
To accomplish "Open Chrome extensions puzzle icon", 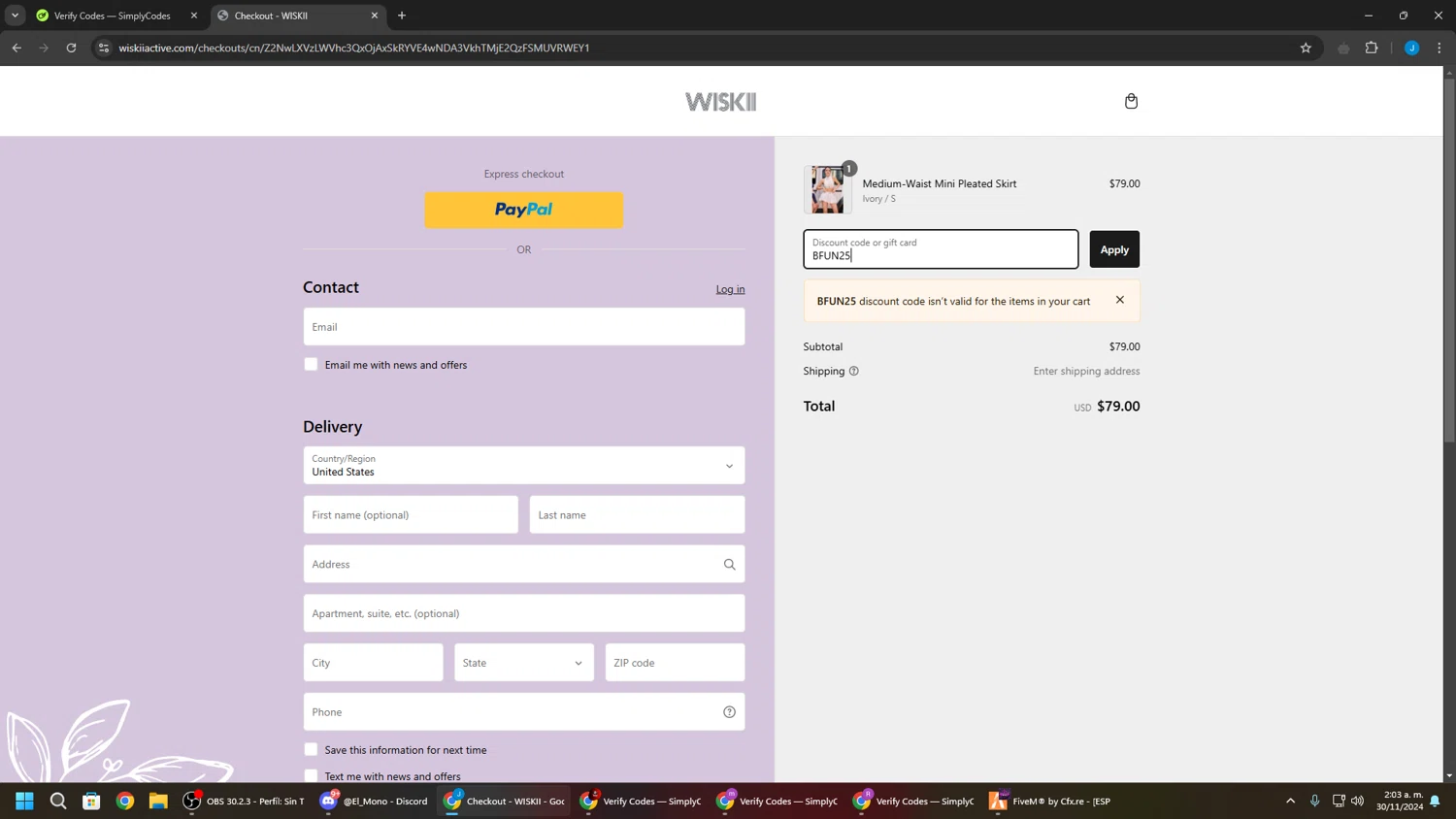I will coord(1372,48).
